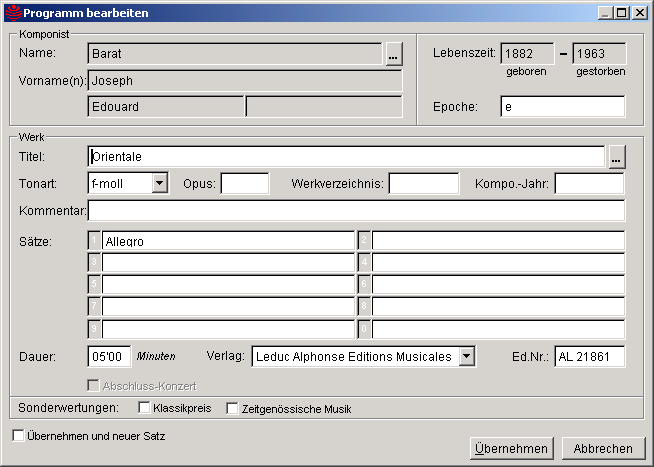Click the first Sätze field with Allegro

pos(228,241)
